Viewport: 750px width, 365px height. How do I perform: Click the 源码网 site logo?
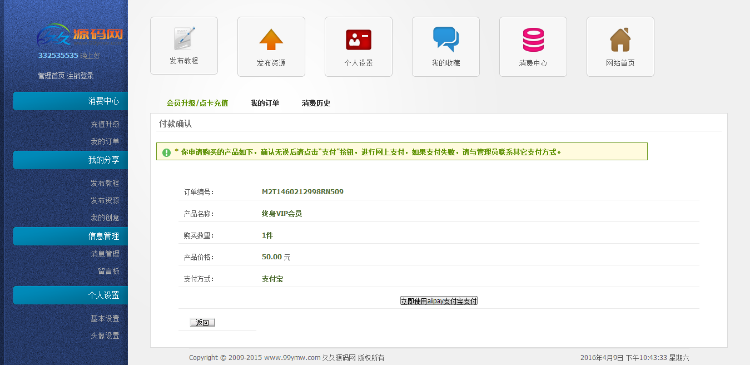point(80,34)
